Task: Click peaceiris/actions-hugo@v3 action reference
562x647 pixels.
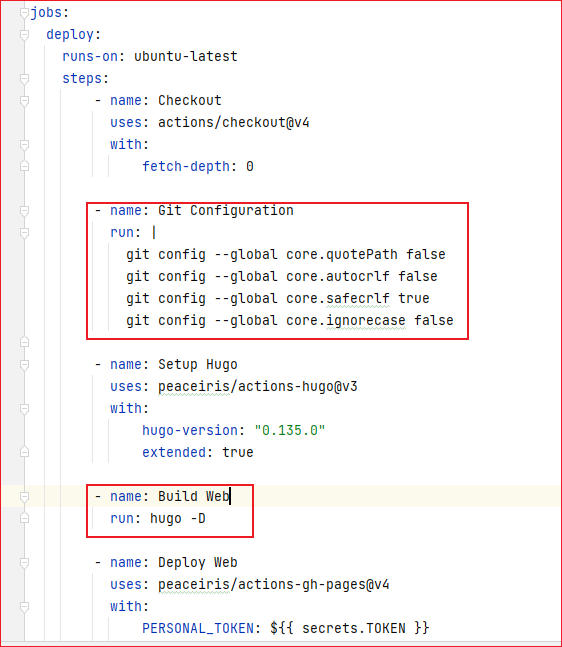Action: click(x=257, y=387)
